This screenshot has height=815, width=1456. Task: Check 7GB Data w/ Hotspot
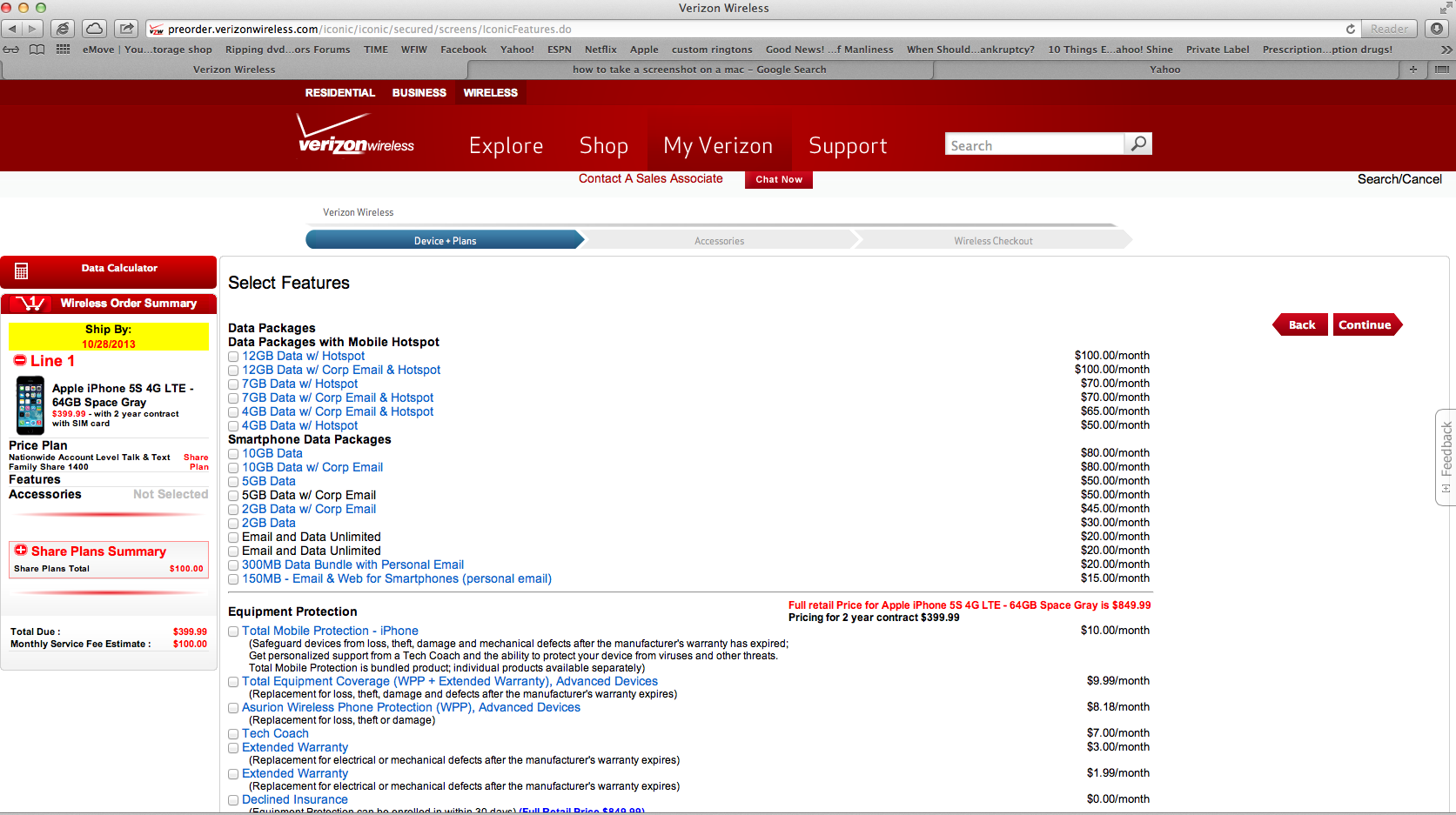(x=233, y=384)
